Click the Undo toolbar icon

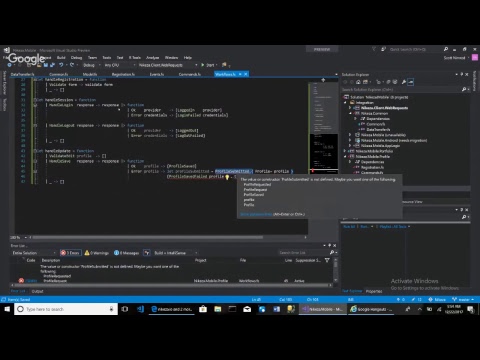61,65
